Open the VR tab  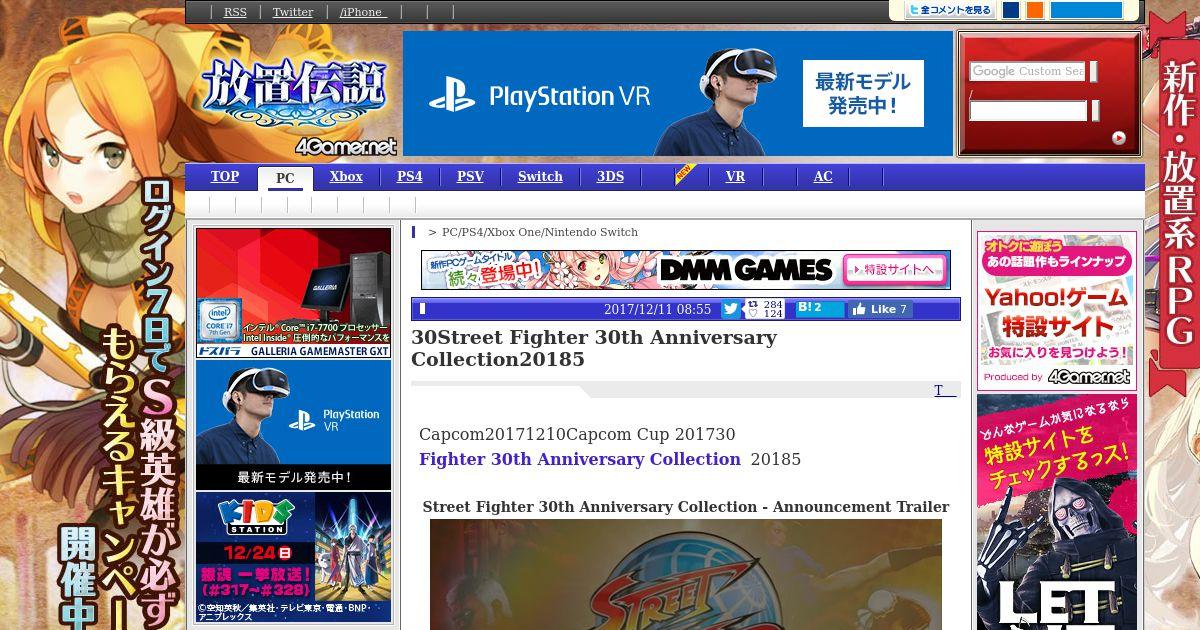735,177
